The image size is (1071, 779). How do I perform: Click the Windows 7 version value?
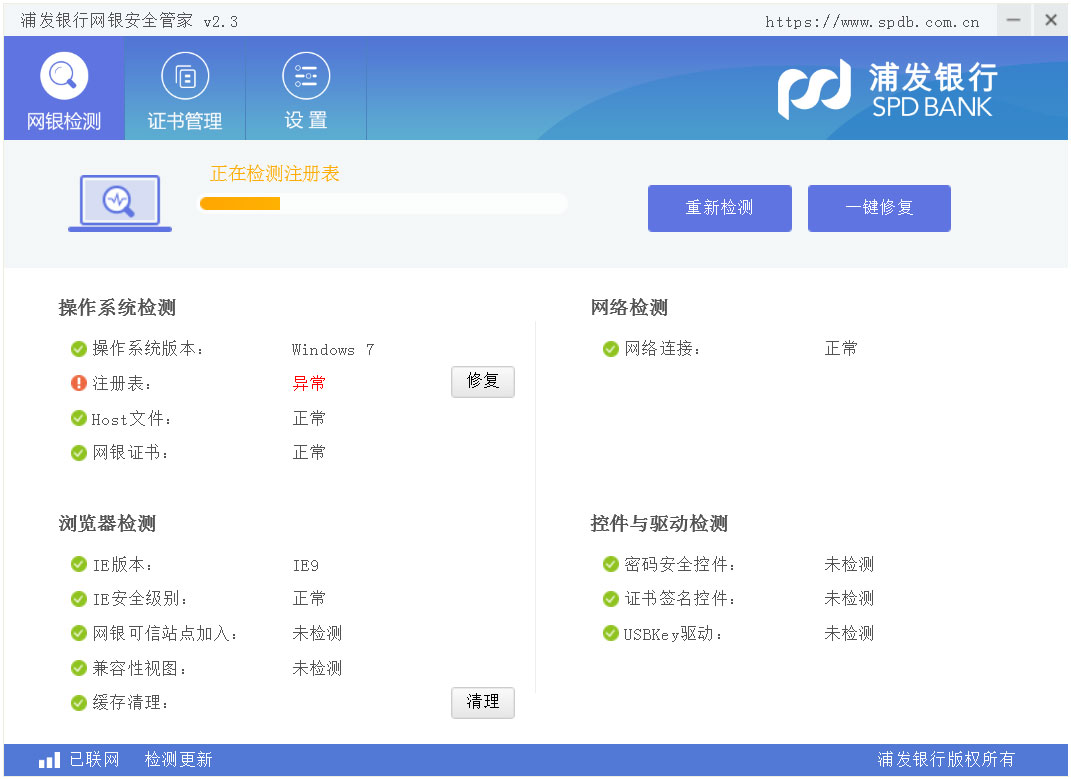(333, 350)
